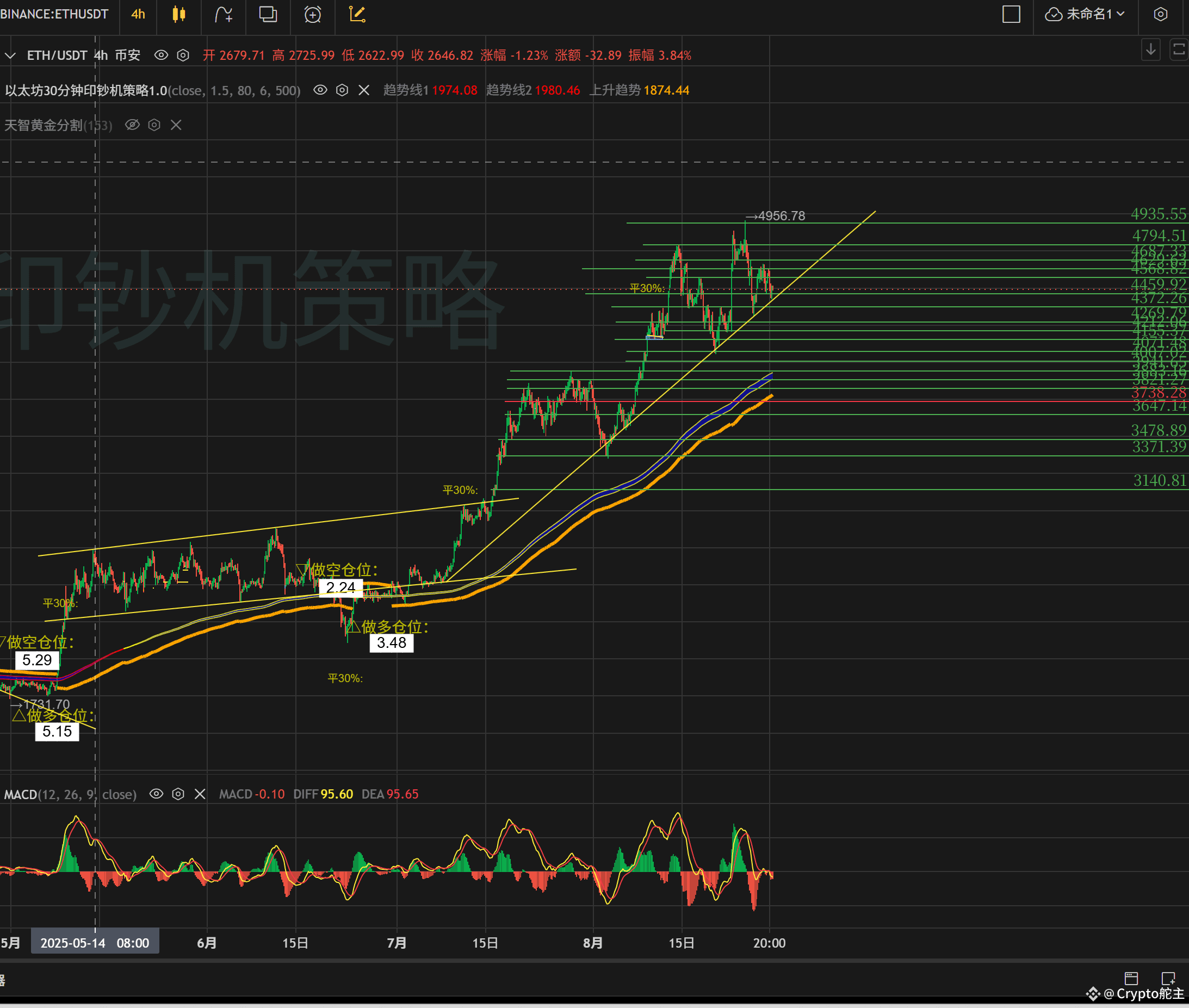This screenshot has width=1189, height=1008.
Task: Open chart settings hexagon icon at top right
Action: [1160, 14]
